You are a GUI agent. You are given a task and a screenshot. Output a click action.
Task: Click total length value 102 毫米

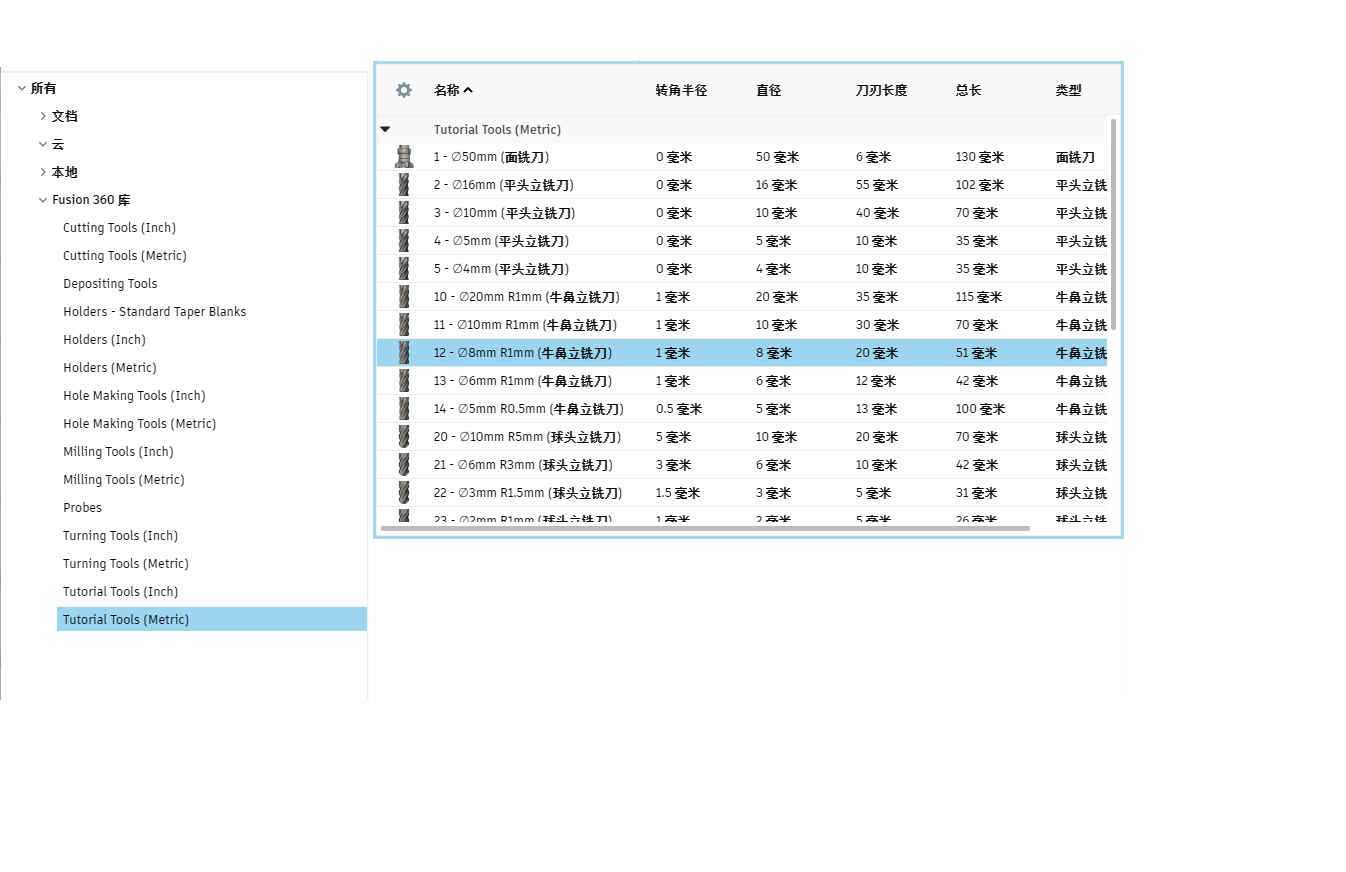pos(980,185)
